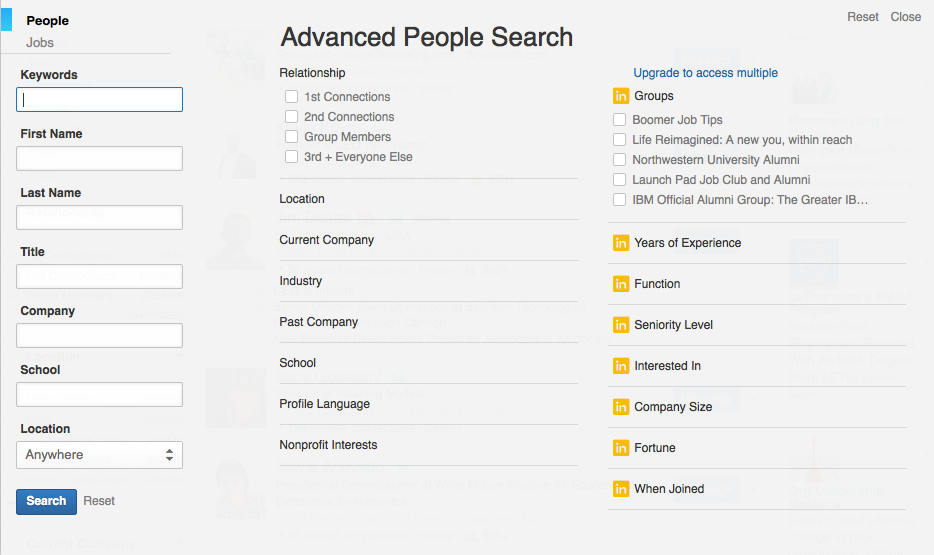Tick the Northwestern University Alumni group checkbox
Screen dimensions: 934x555
(620, 160)
